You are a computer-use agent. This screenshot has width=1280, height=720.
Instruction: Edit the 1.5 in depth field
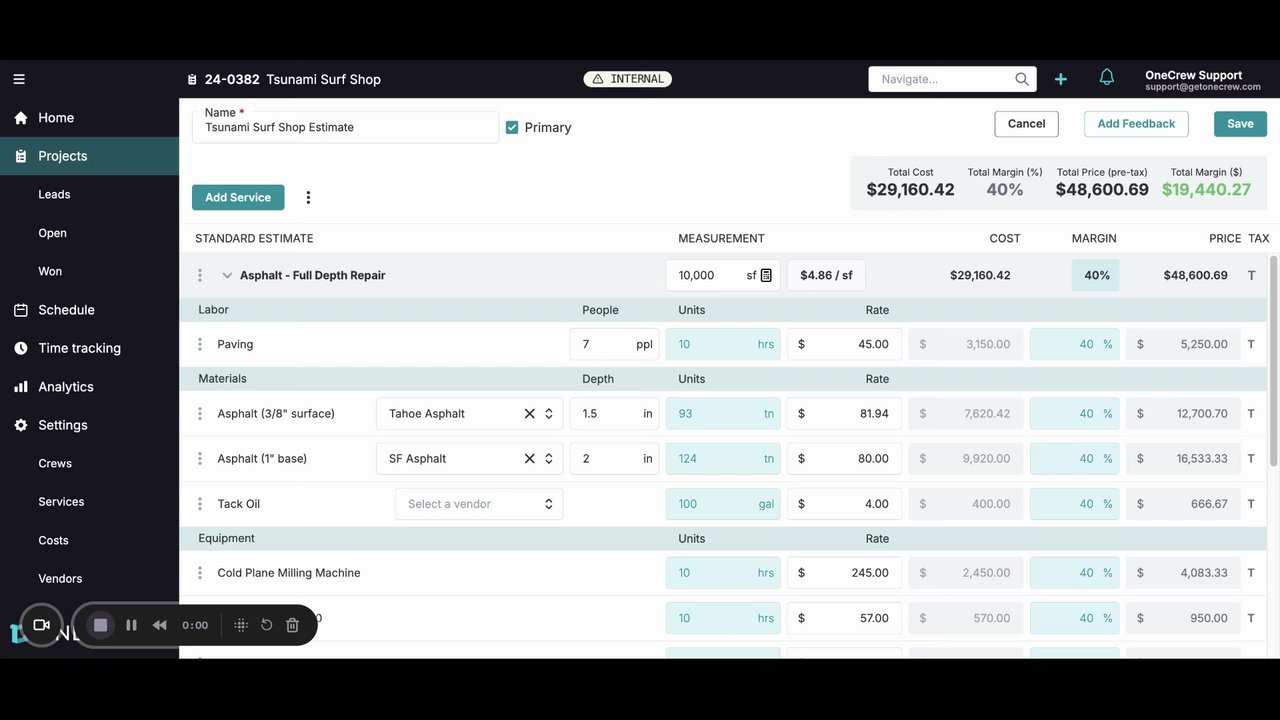tap(614, 413)
